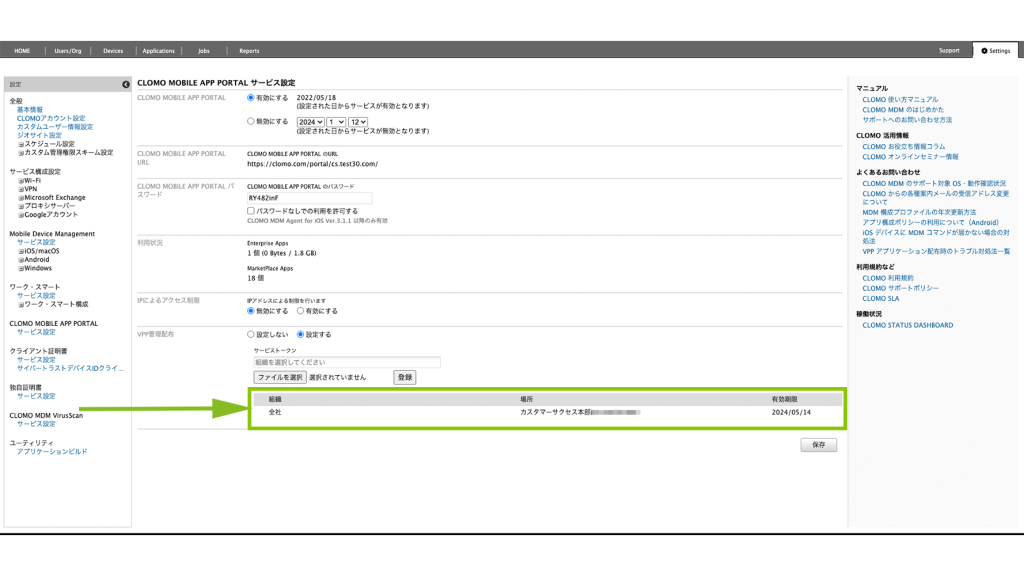Open CLOMO お役立ち情報コラム
1024x576 pixels.
coord(904,147)
